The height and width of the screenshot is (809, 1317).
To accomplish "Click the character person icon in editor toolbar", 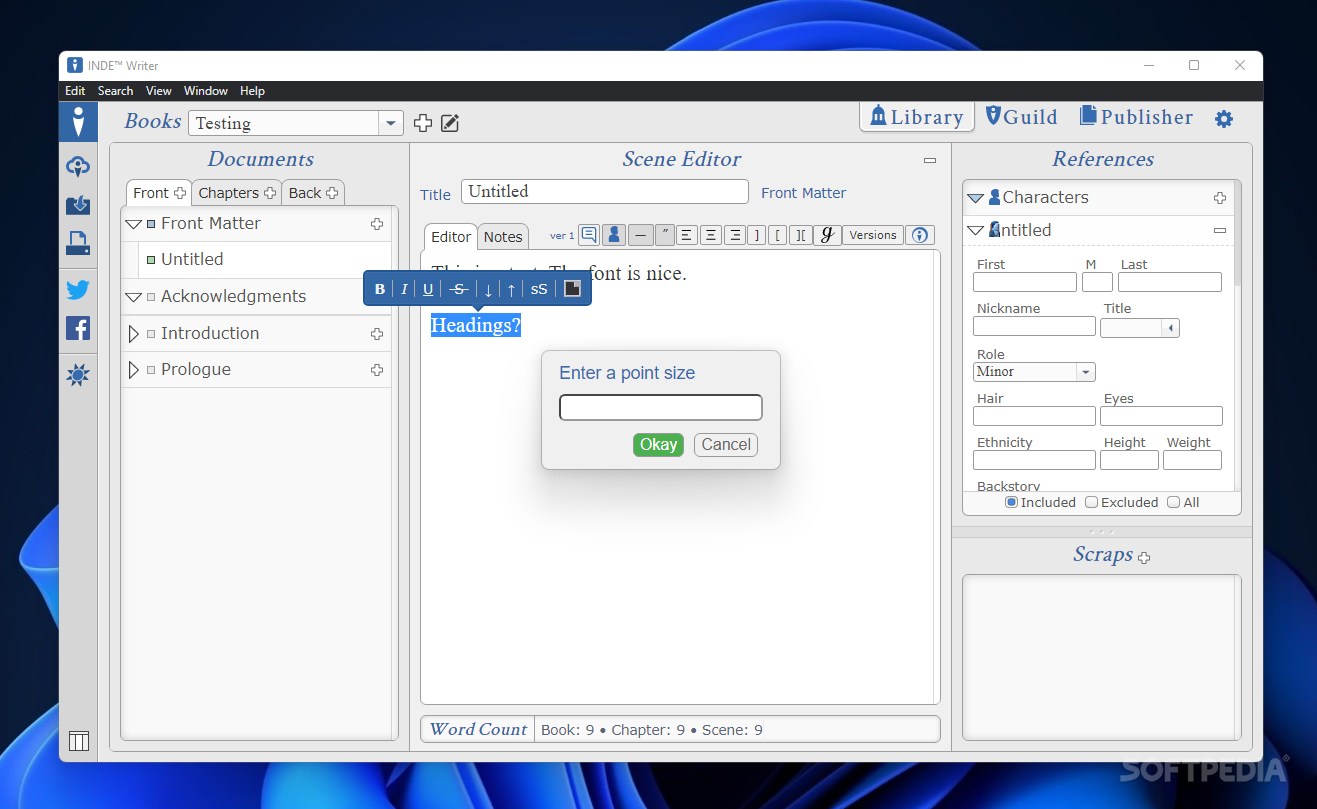I will pyautogui.click(x=614, y=235).
